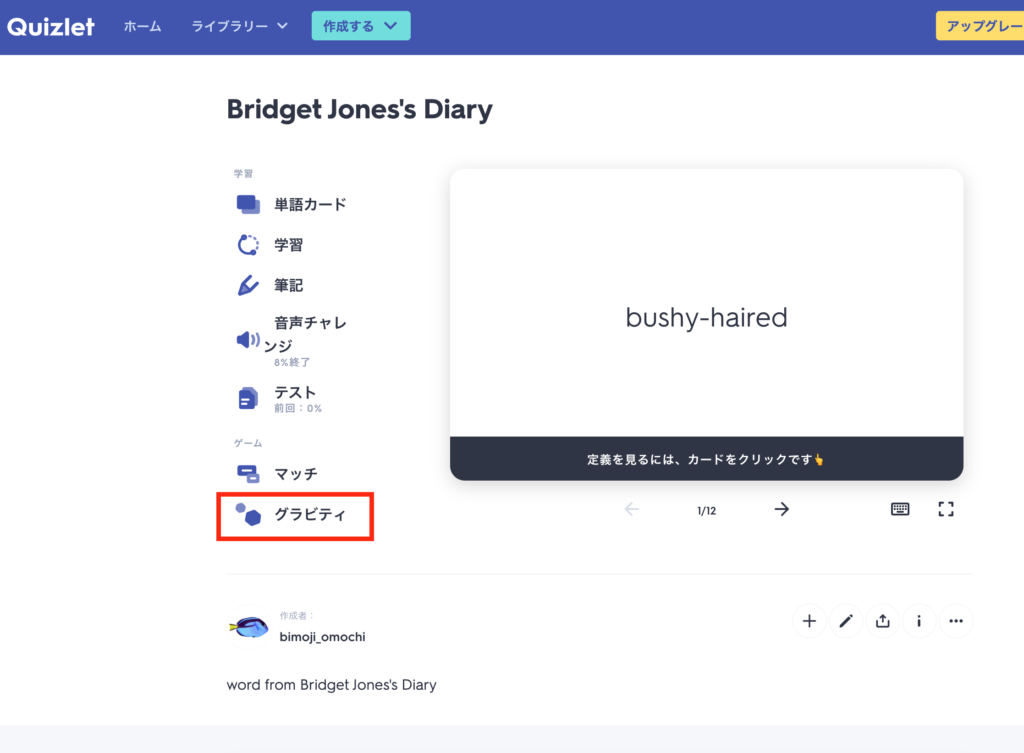Click 'word from Bridget Jones's Diary' description
1024x753 pixels.
[x=332, y=684]
